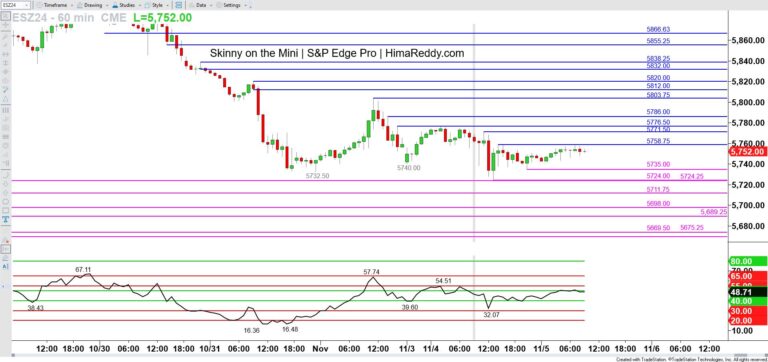The image size is (768, 362).
Task: Open the Settings menu
Action: [x=232, y=5]
